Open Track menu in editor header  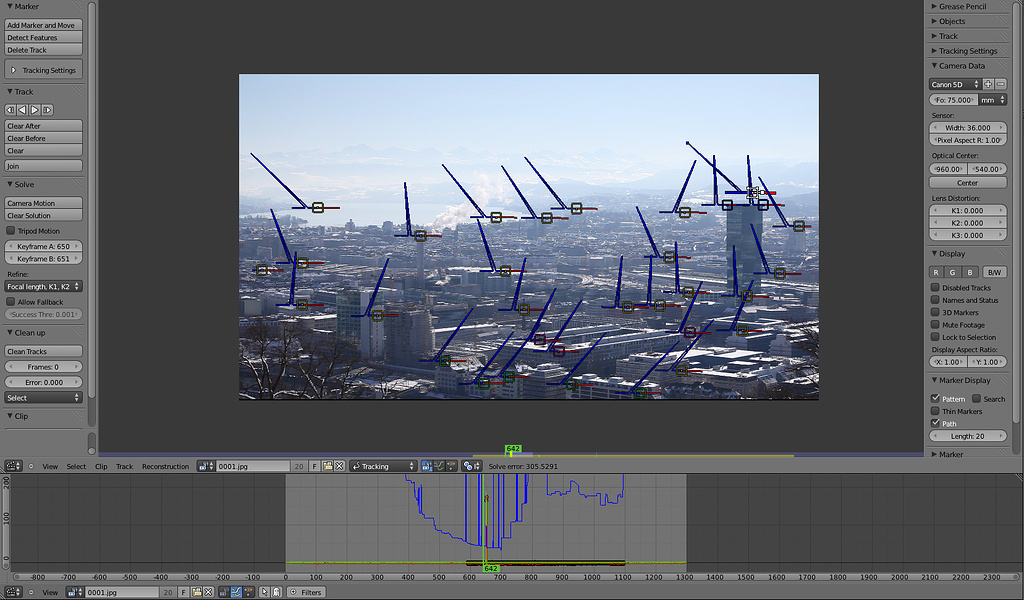(124, 466)
